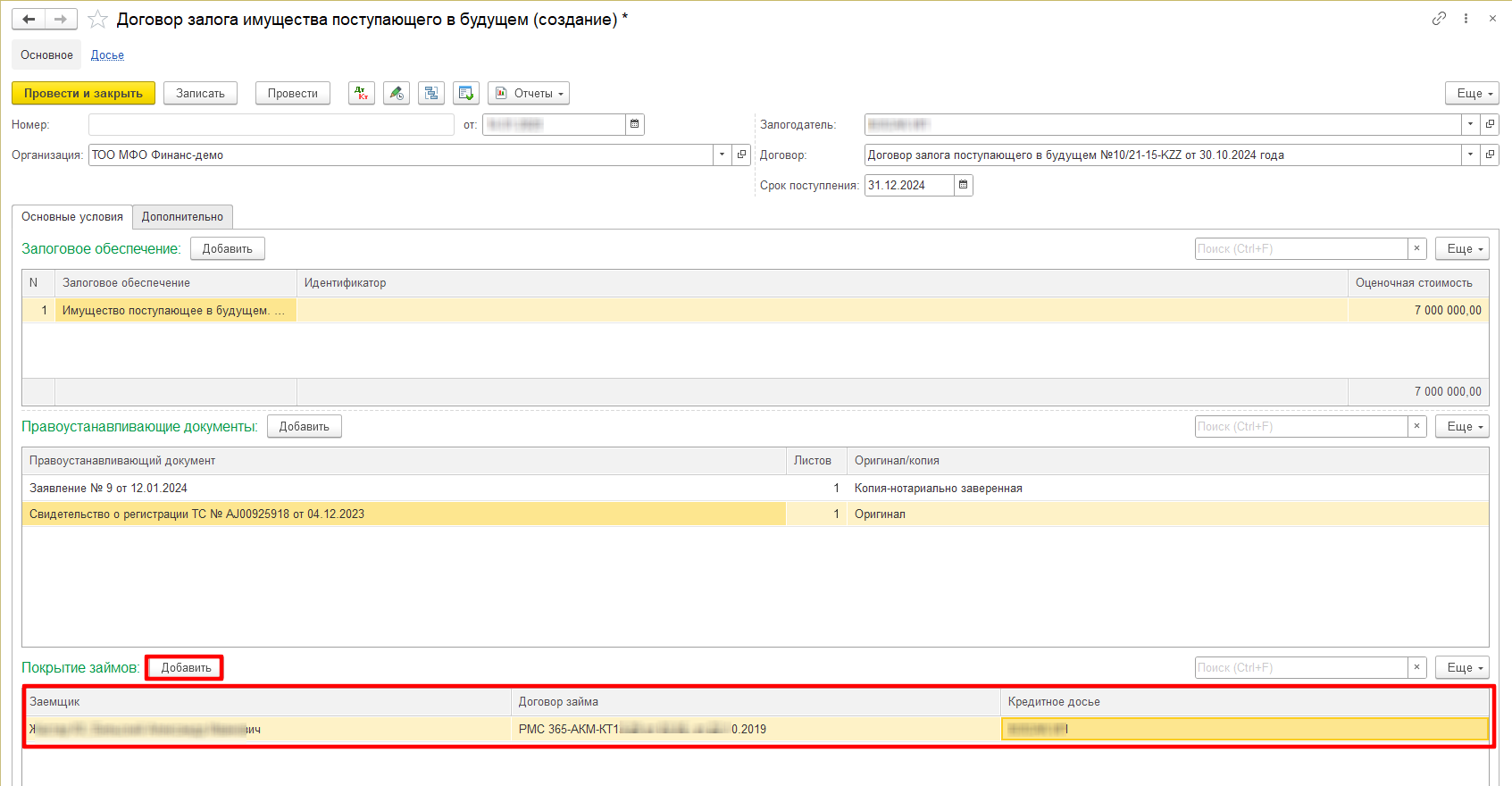Switch to the Дополнительно tab
1512x786 pixels.
click(182, 217)
